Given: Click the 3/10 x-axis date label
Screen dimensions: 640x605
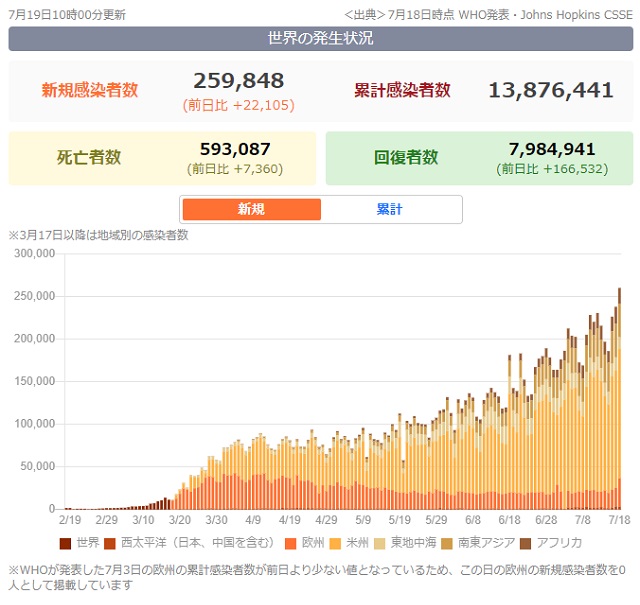Looking at the screenshot, I should coord(143,520).
